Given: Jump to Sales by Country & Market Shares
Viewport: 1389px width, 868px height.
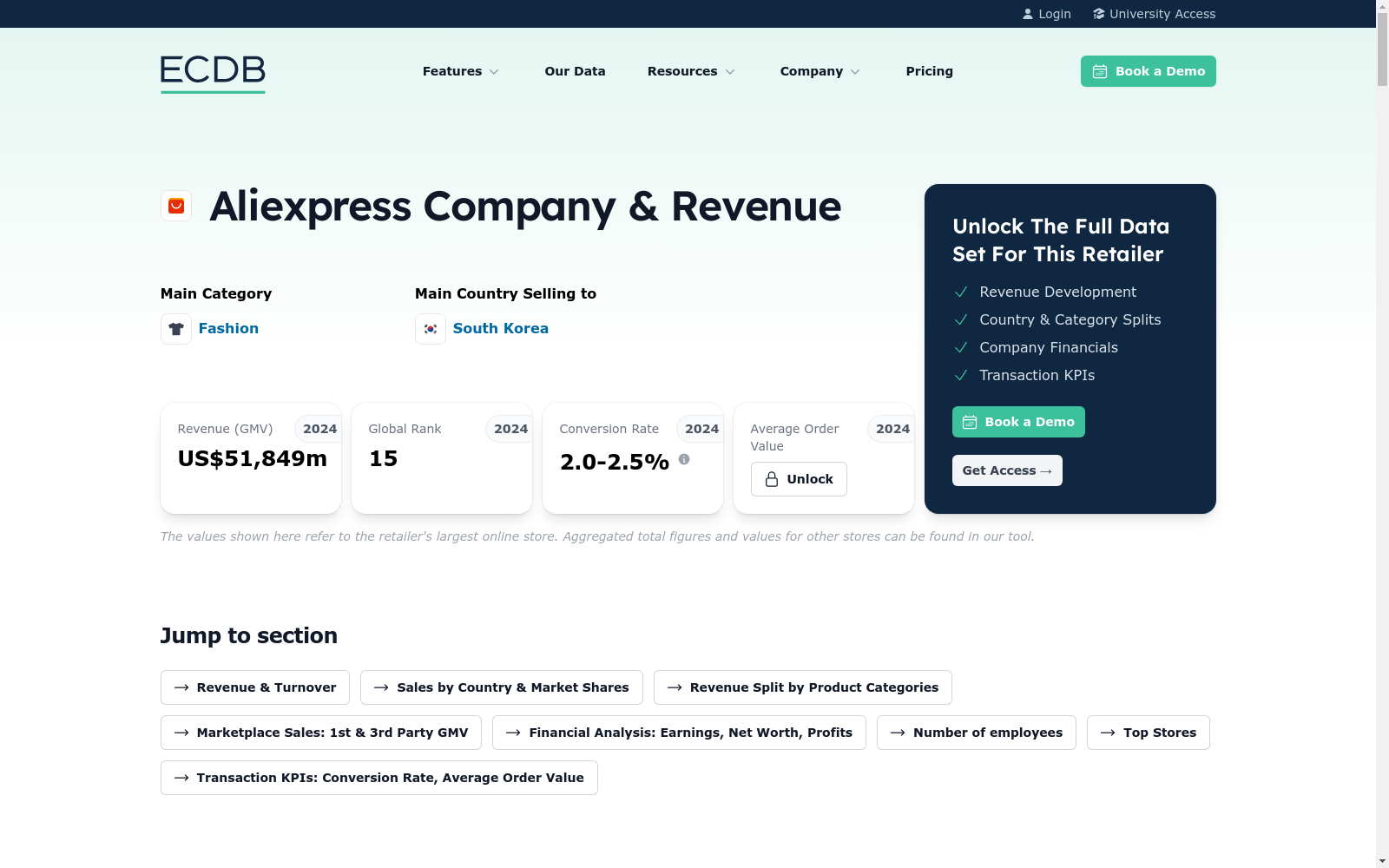Looking at the screenshot, I should (502, 687).
